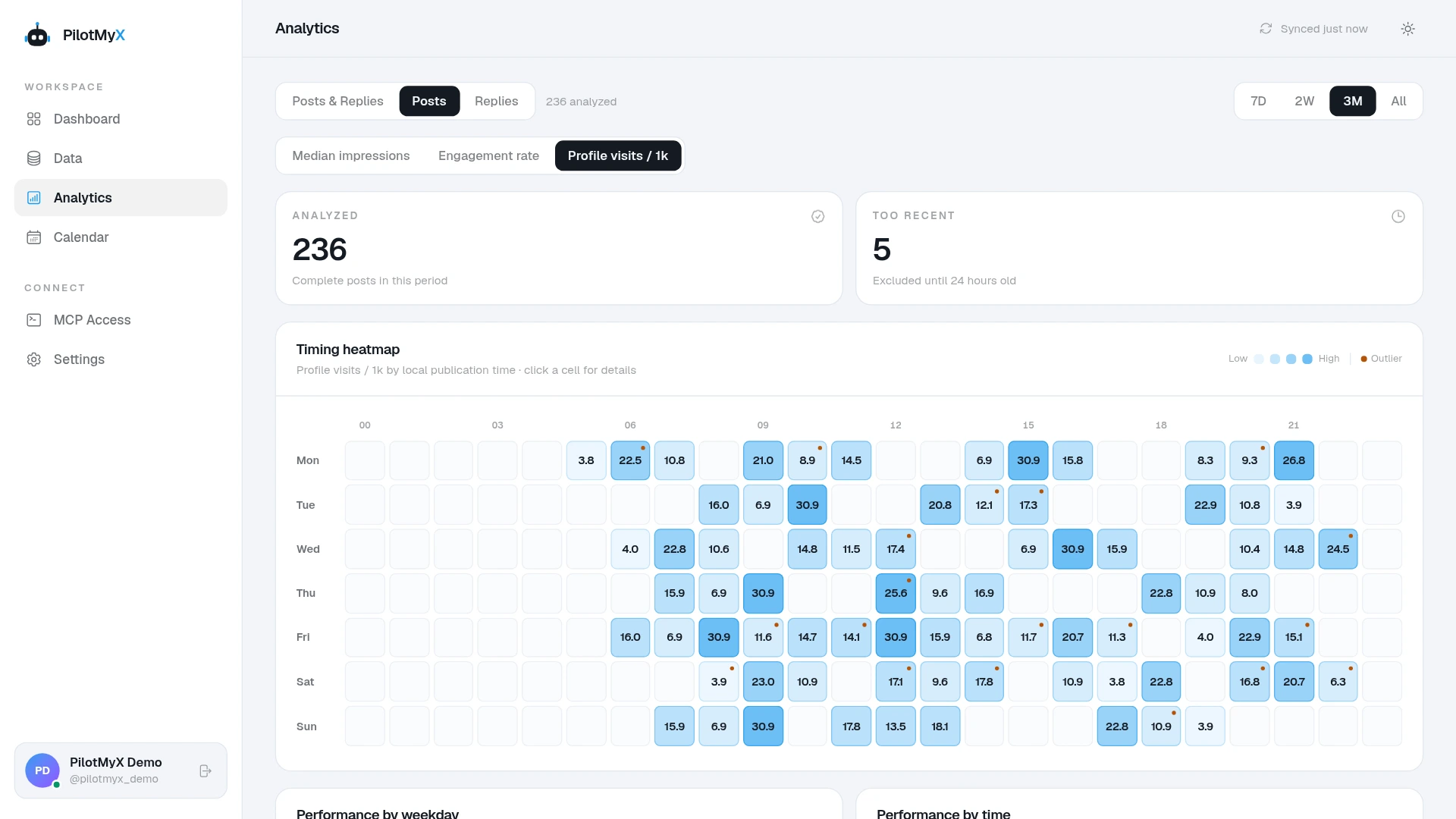This screenshot has width=1456, height=819.
Task: Switch metric to Engagement rate
Action: 488,155
